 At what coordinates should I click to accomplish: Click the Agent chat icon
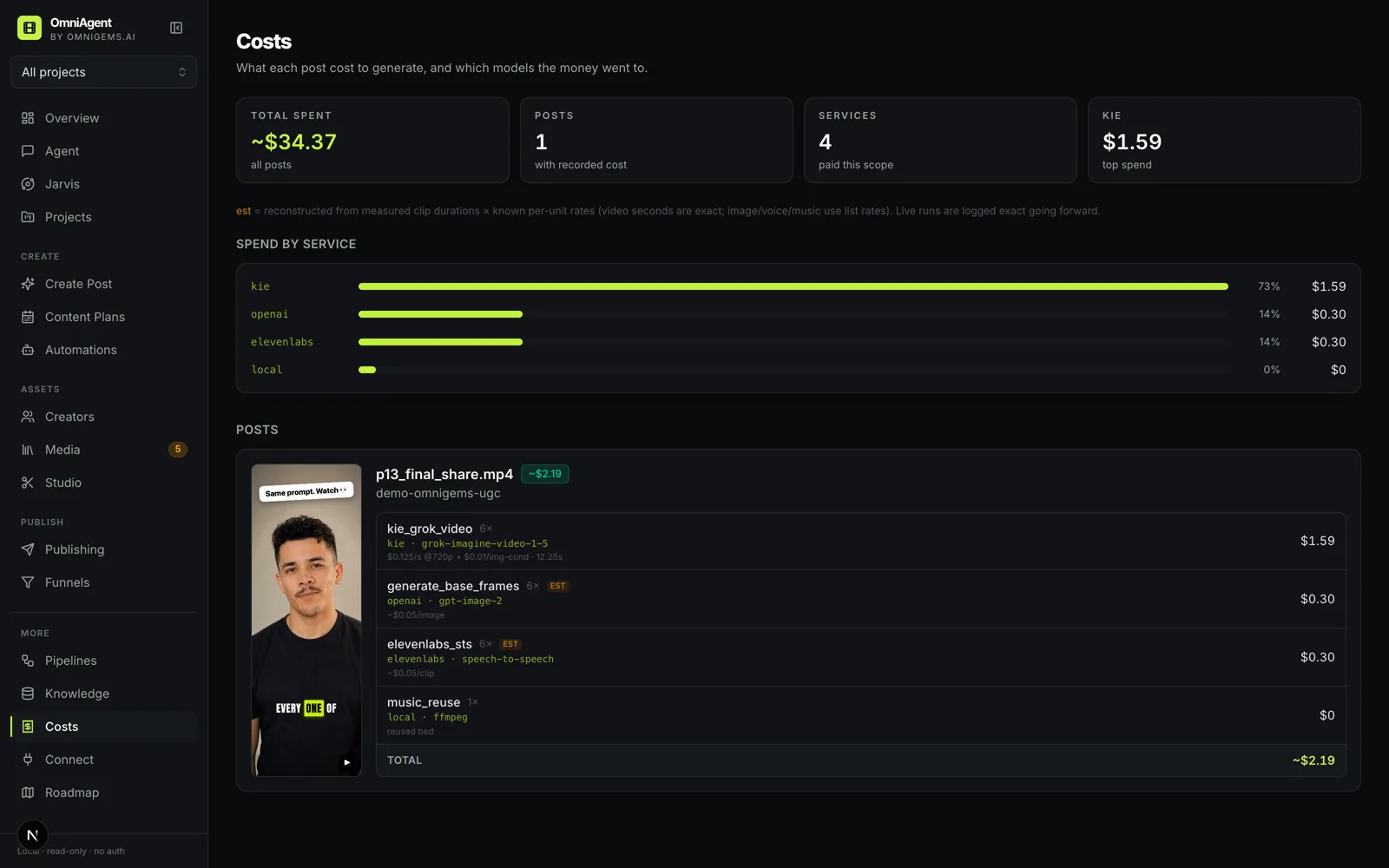pos(28,151)
